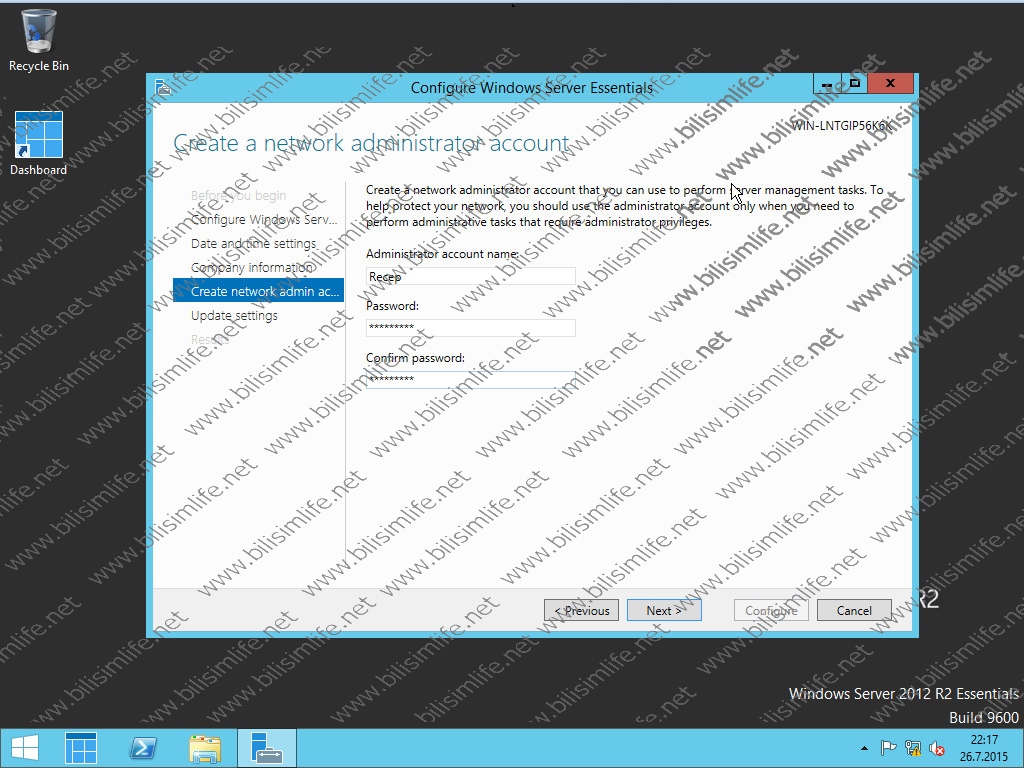
Task: Open File Explorer from the taskbar
Action: coord(204,748)
